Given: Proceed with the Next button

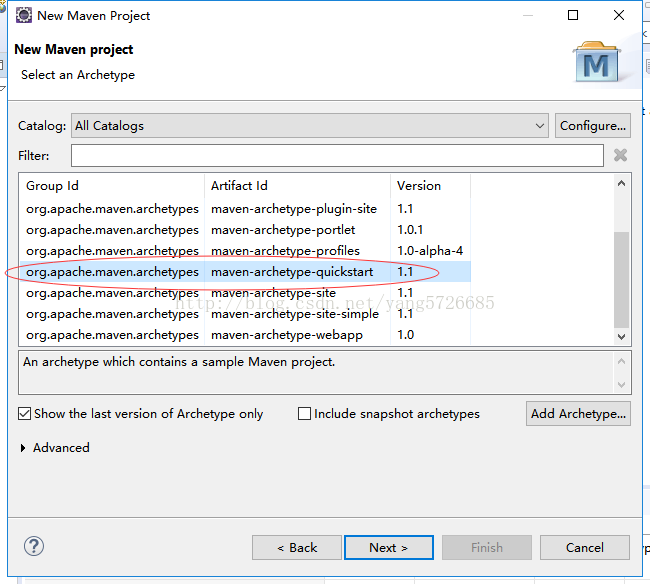Looking at the screenshot, I should click(x=389, y=548).
